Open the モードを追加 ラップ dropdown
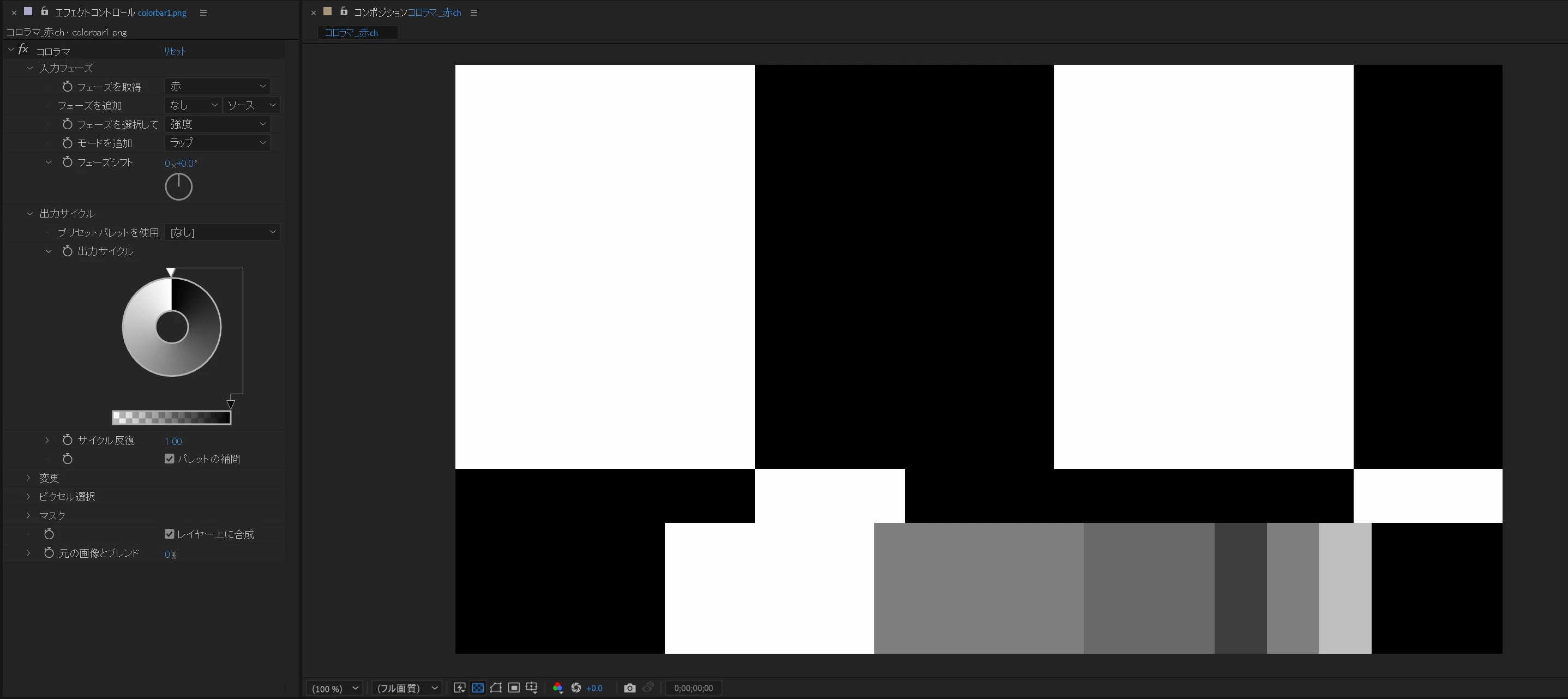This screenshot has height=699, width=1568. [217, 143]
